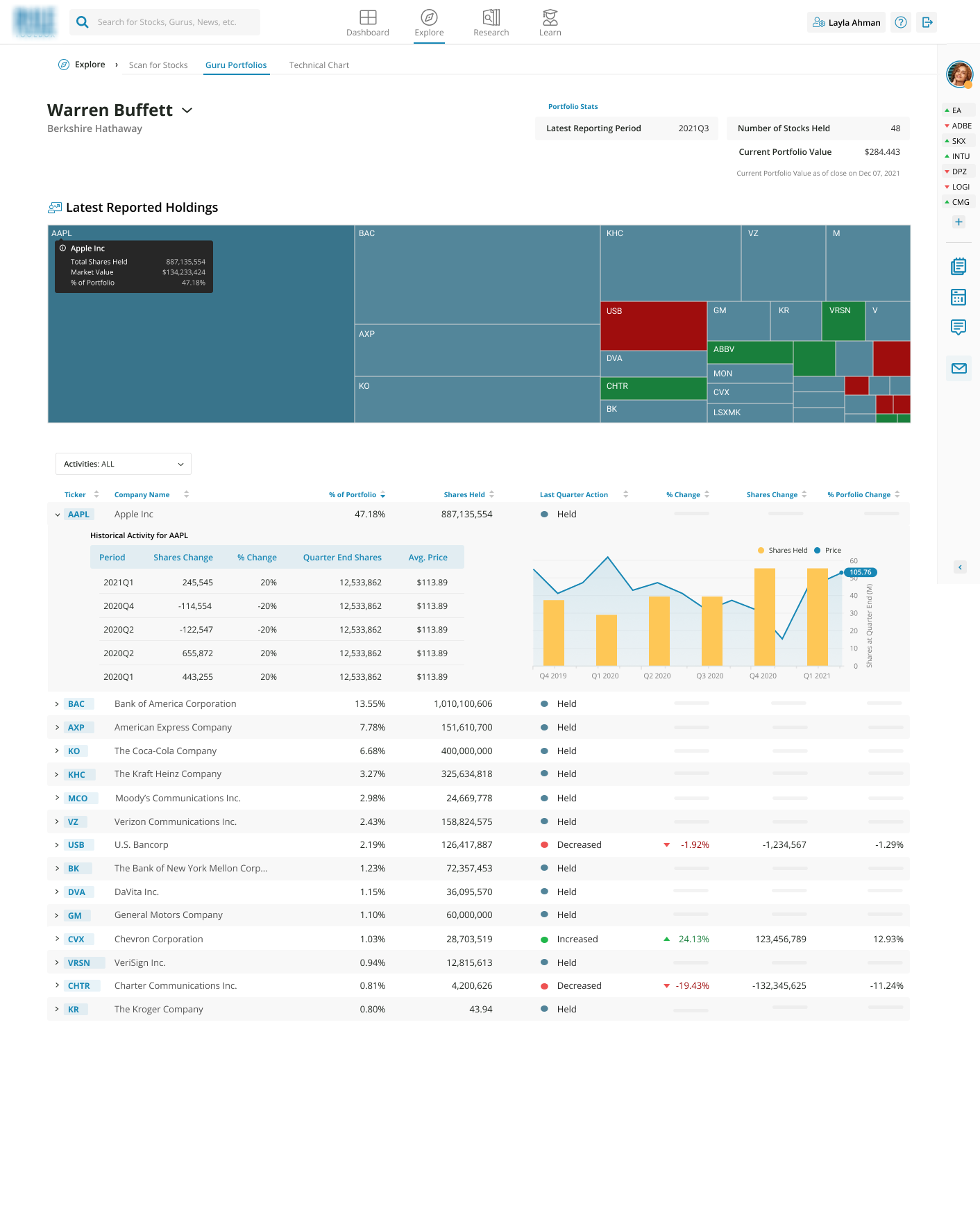Toggle Price legend series

coord(827,550)
